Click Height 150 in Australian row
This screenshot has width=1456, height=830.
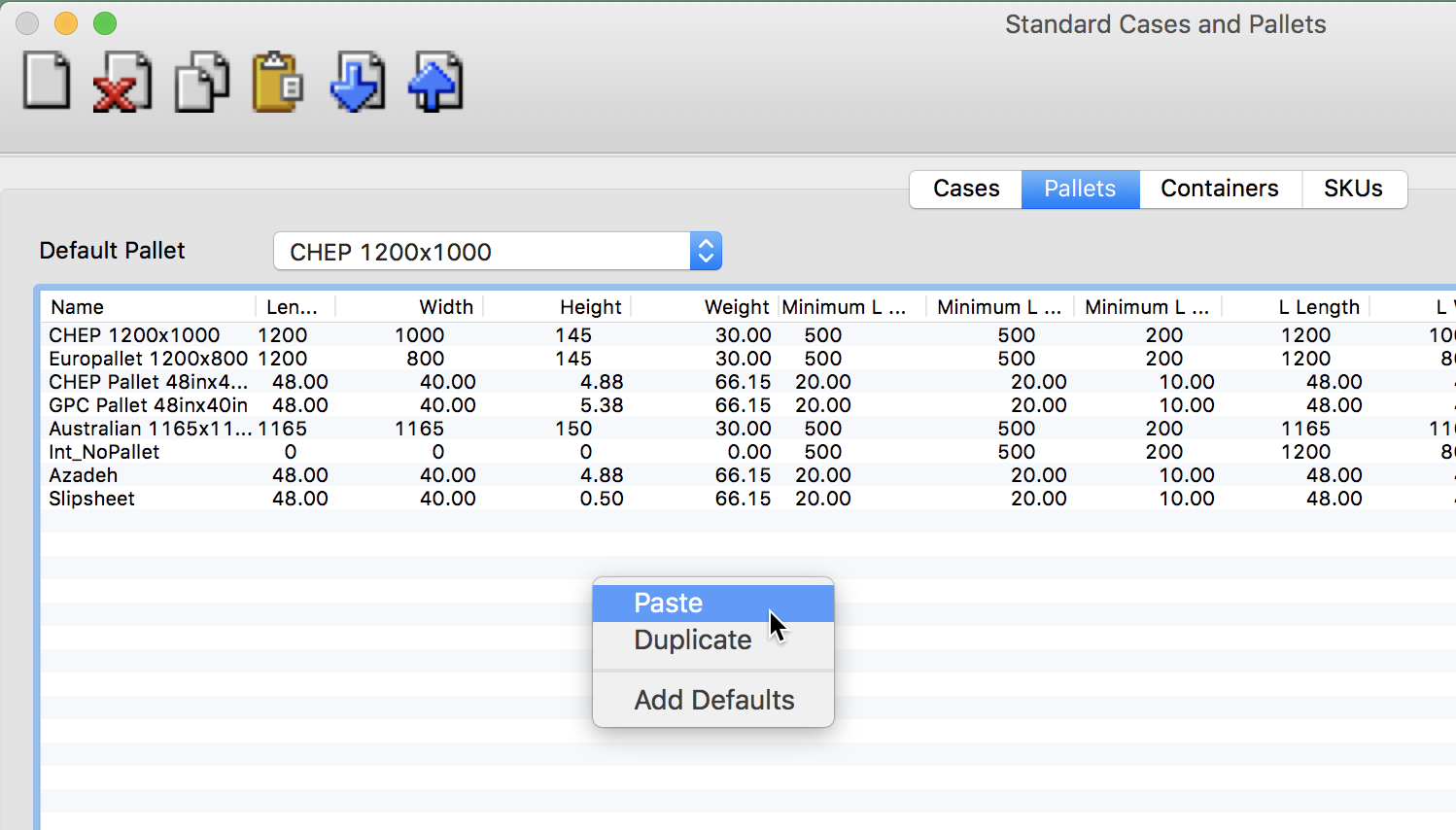pos(573,429)
